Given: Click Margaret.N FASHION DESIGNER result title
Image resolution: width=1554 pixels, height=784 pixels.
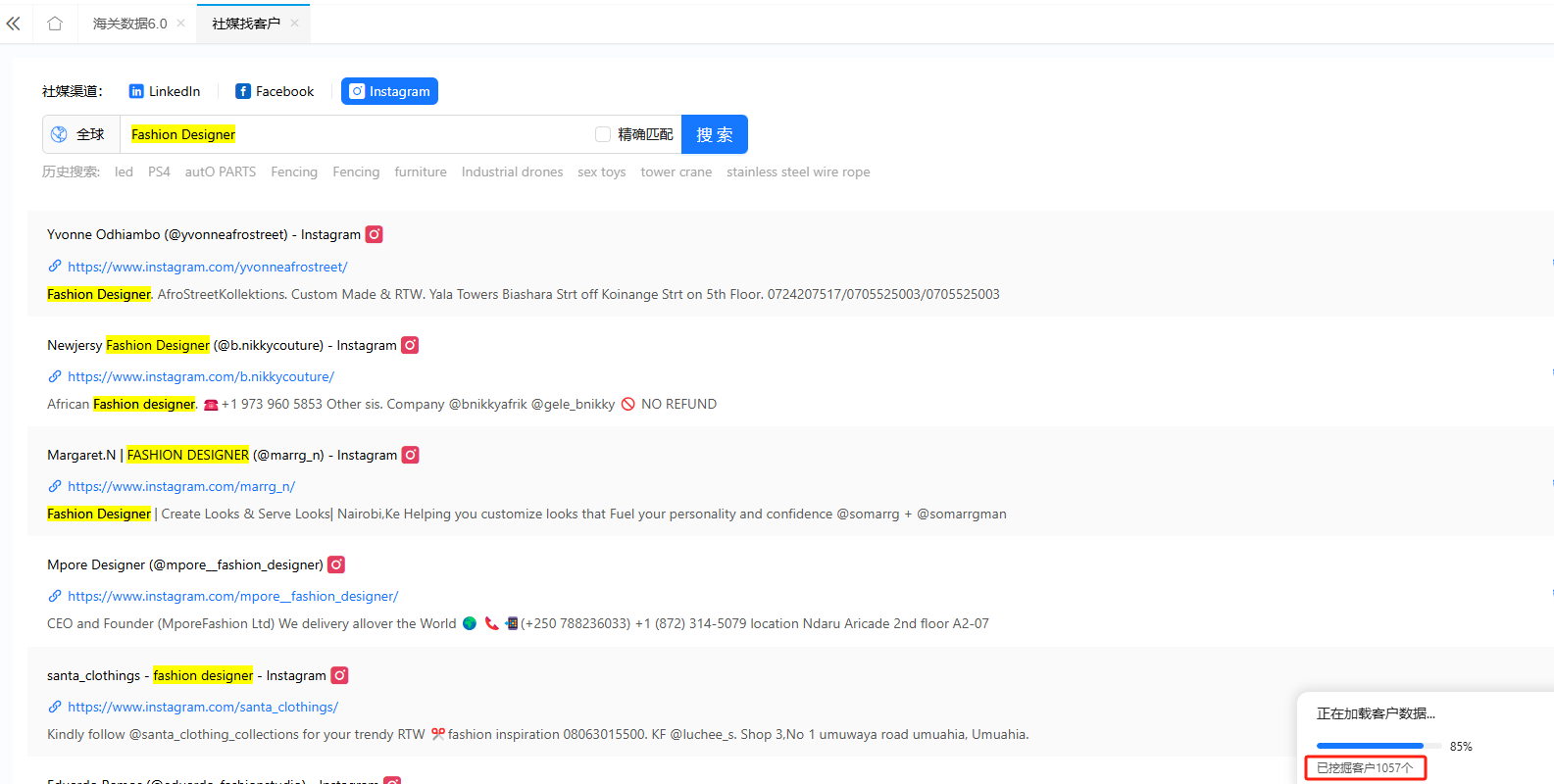Looking at the screenshot, I should click(223, 455).
